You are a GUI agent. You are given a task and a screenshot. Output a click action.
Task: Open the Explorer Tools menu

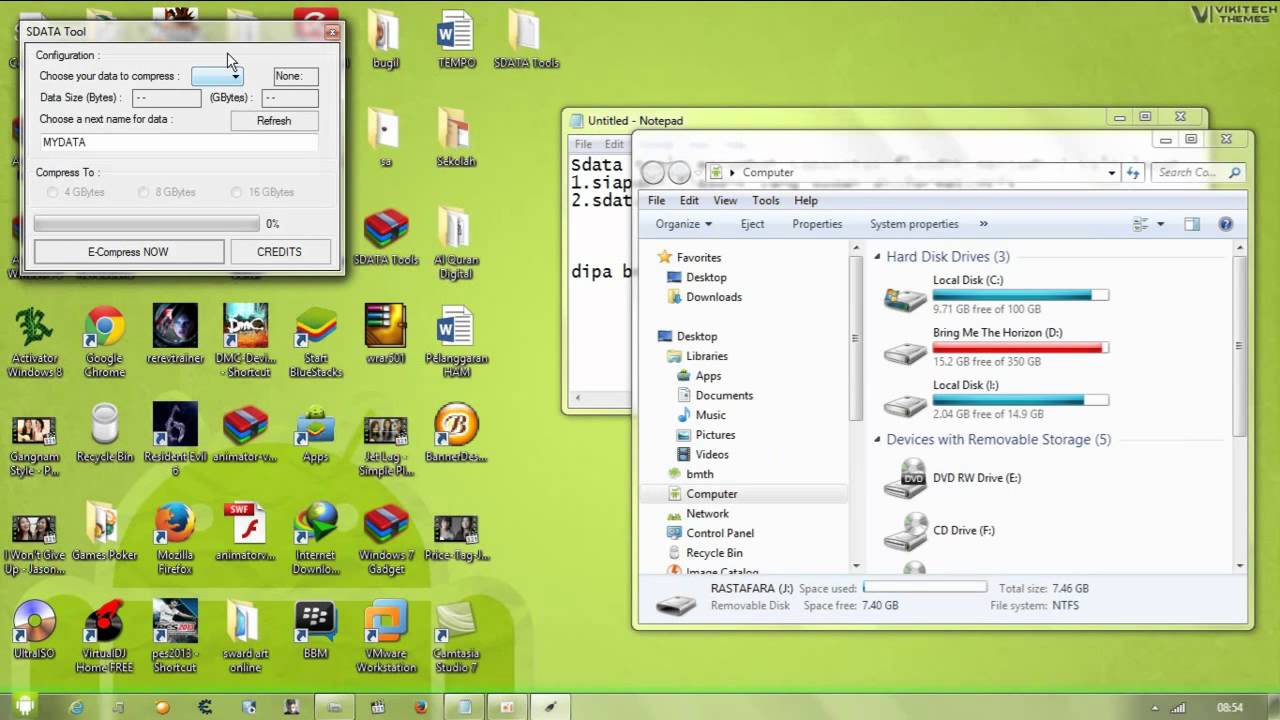pyautogui.click(x=766, y=200)
